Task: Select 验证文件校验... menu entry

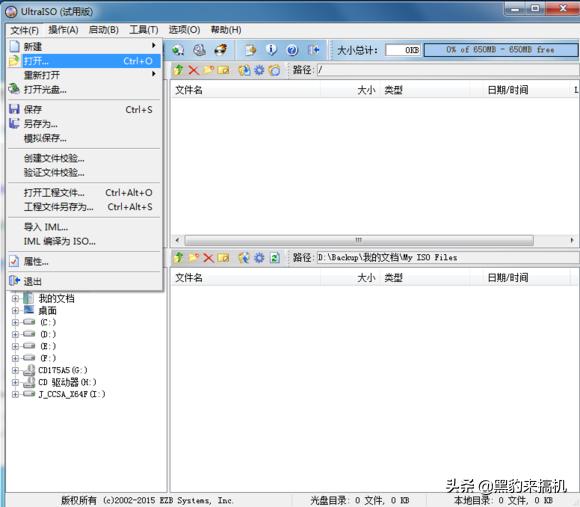Action: (x=84, y=173)
